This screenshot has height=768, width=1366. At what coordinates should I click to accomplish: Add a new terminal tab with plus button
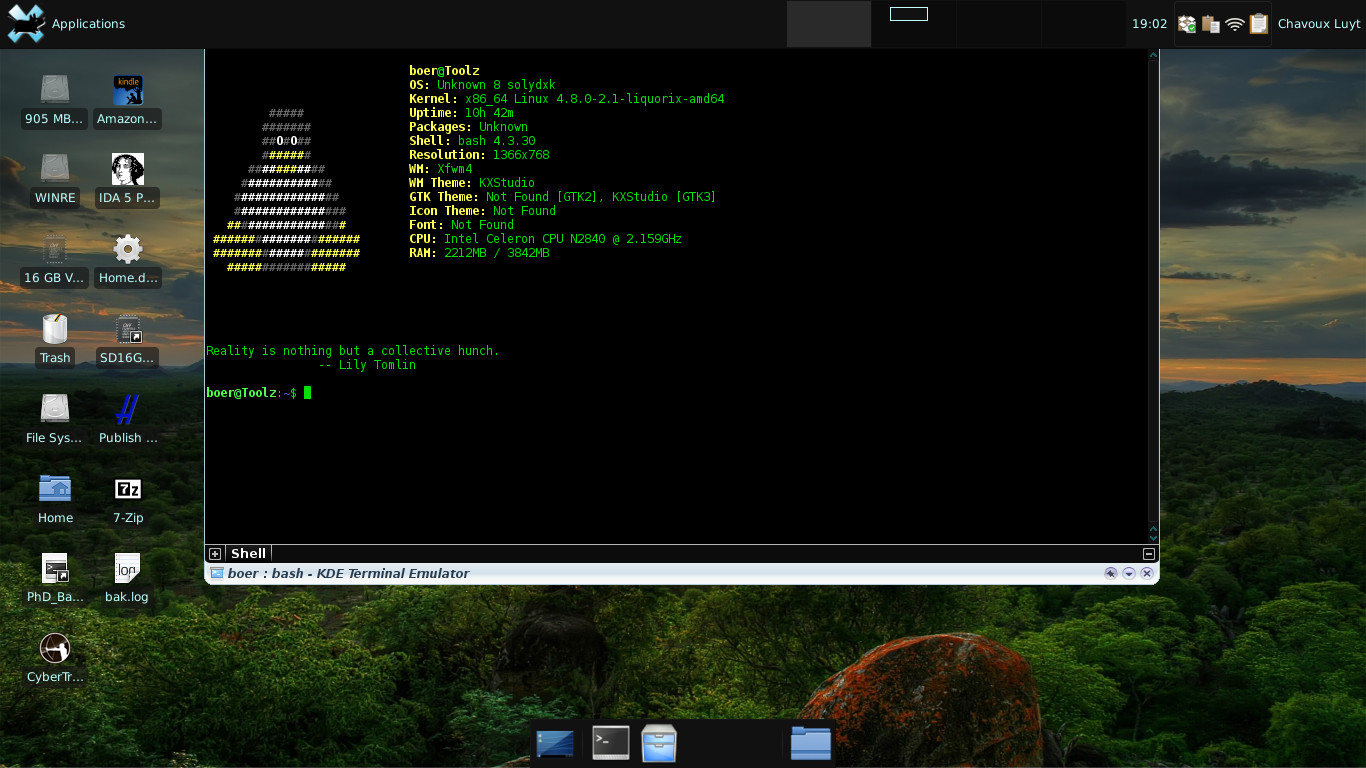(215, 554)
